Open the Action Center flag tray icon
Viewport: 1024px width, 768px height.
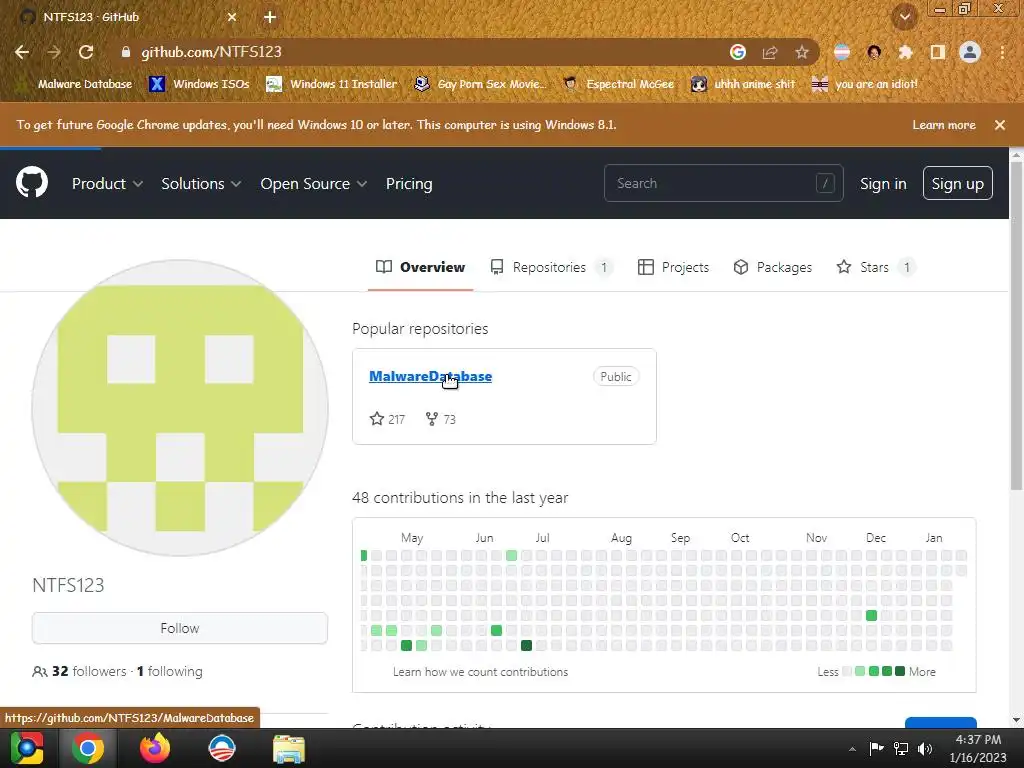(876, 749)
